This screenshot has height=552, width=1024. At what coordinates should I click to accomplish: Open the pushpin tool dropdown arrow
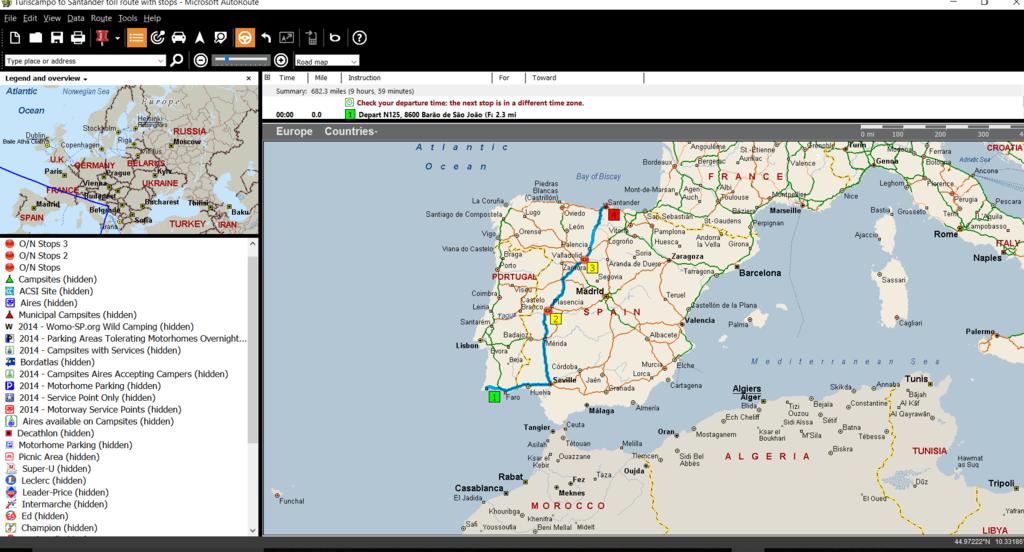click(x=118, y=38)
